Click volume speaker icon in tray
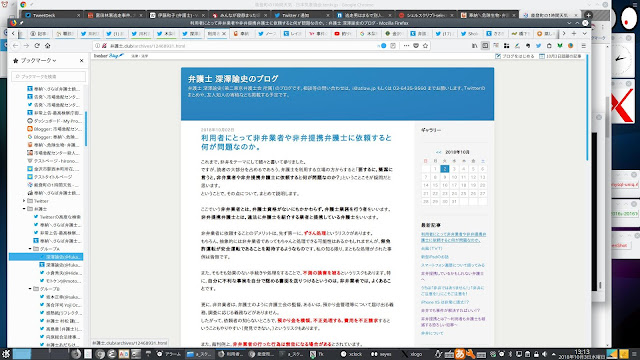640x360 pixels. tap(544, 354)
